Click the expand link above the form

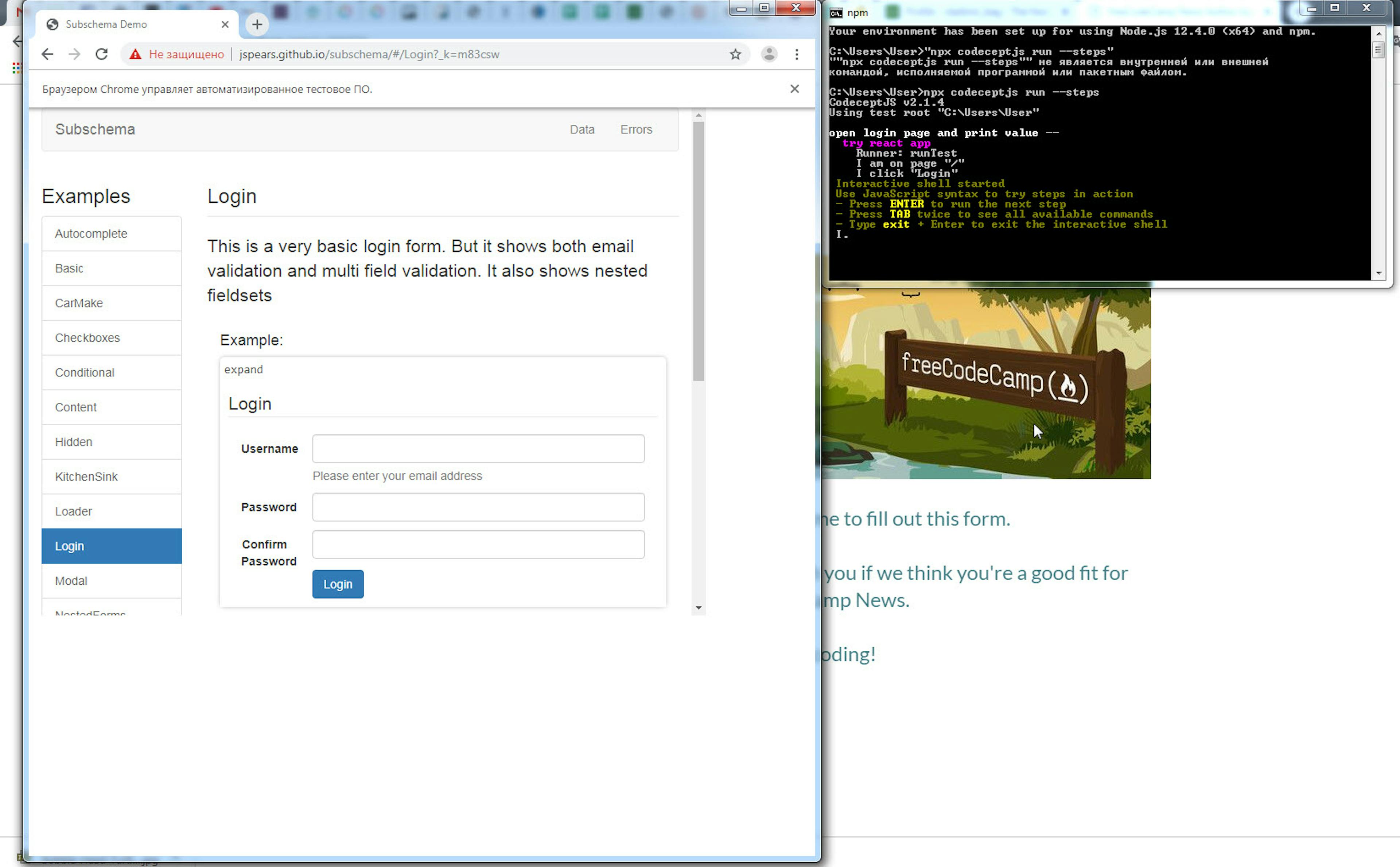click(244, 370)
